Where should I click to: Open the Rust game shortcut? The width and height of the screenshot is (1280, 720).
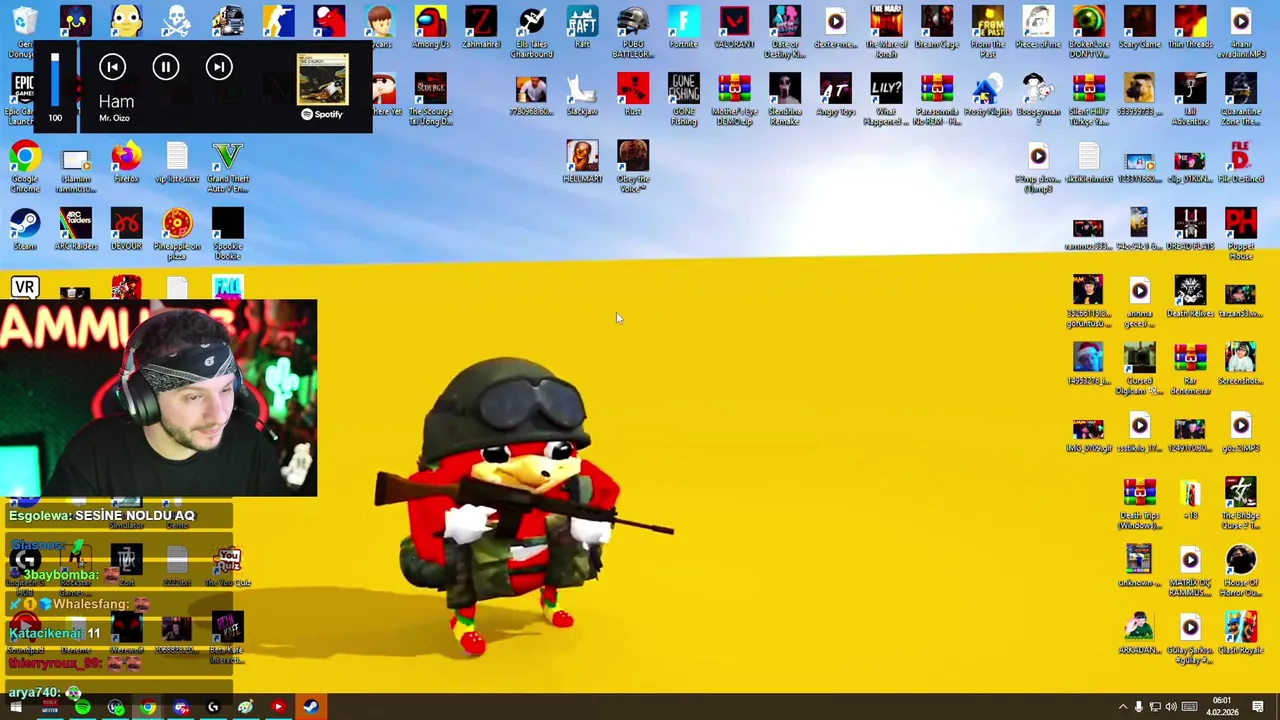pyautogui.click(x=633, y=94)
